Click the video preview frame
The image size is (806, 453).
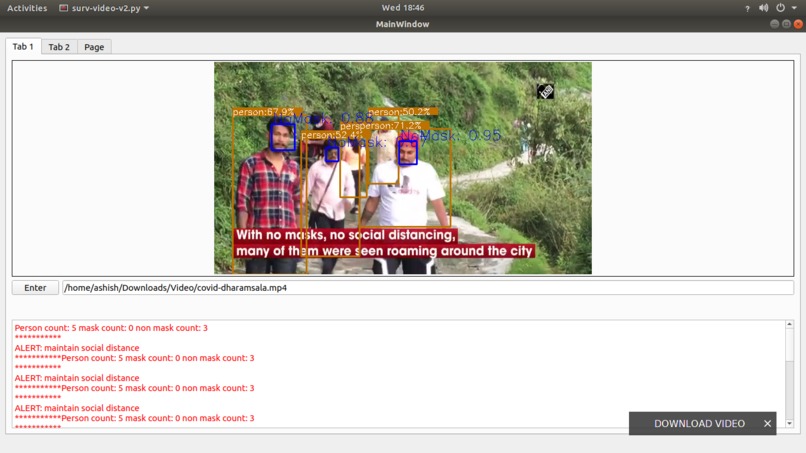[x=402, y=168]
